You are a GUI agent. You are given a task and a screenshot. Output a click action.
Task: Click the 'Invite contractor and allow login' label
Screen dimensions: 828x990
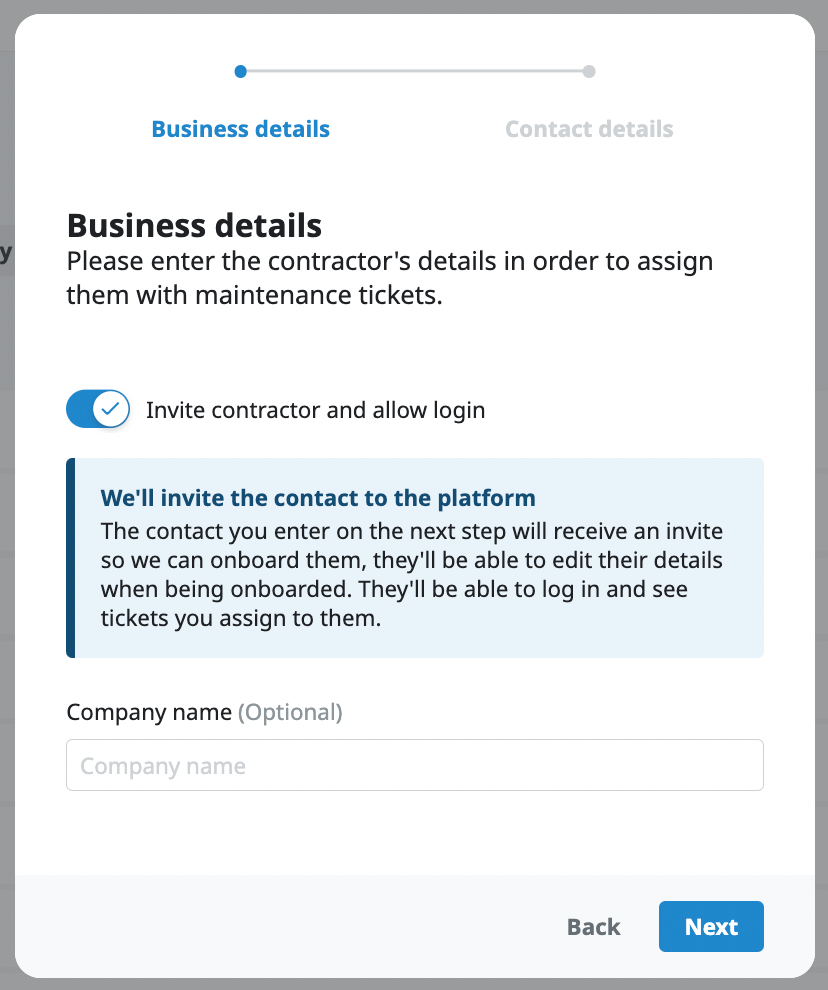[x=315, y=410]
